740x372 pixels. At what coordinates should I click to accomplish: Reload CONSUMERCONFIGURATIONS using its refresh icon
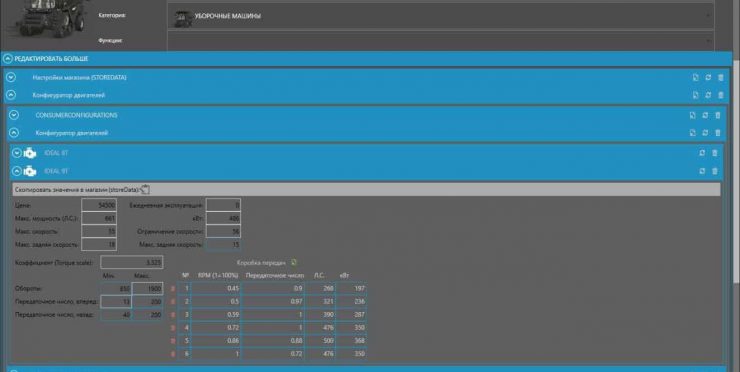(705, 115)
